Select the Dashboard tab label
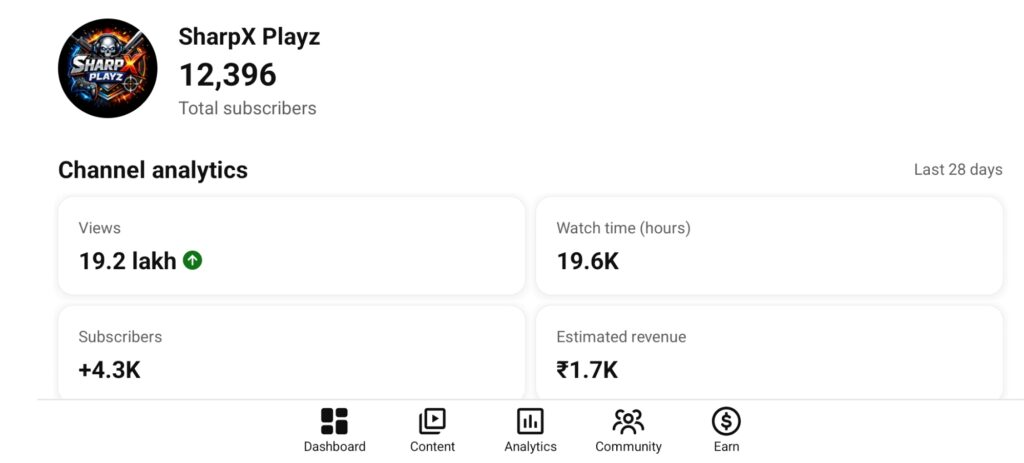The height and width of the screenshot is (463, 1024). tap(334, 447)
